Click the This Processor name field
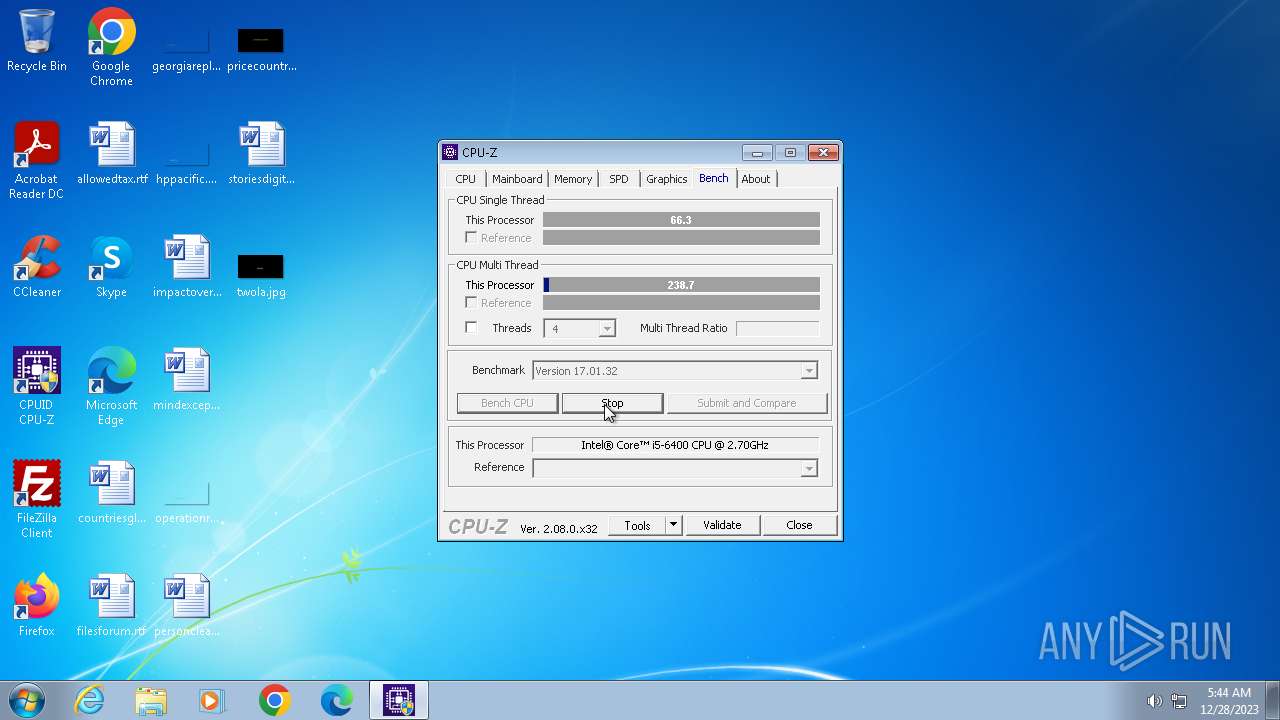This screenshot has height=720, width=1280. (675, 445)
